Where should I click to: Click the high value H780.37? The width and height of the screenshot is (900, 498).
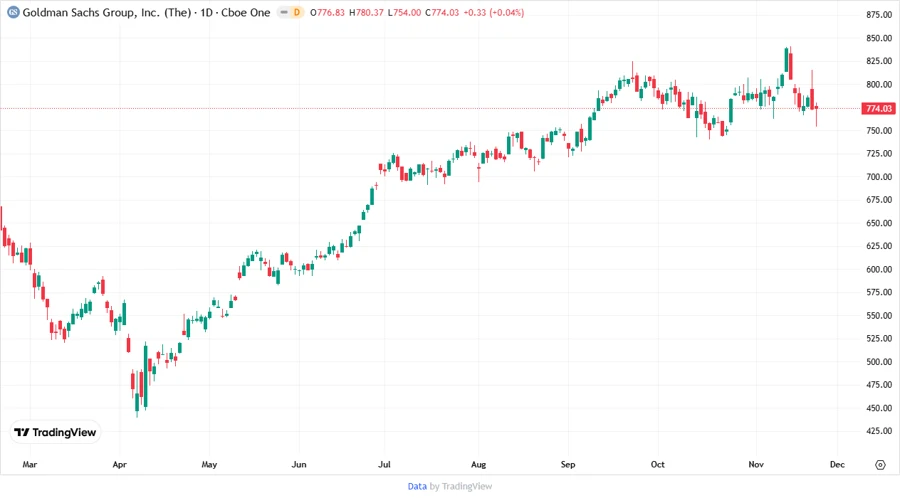tap(366, 12)
